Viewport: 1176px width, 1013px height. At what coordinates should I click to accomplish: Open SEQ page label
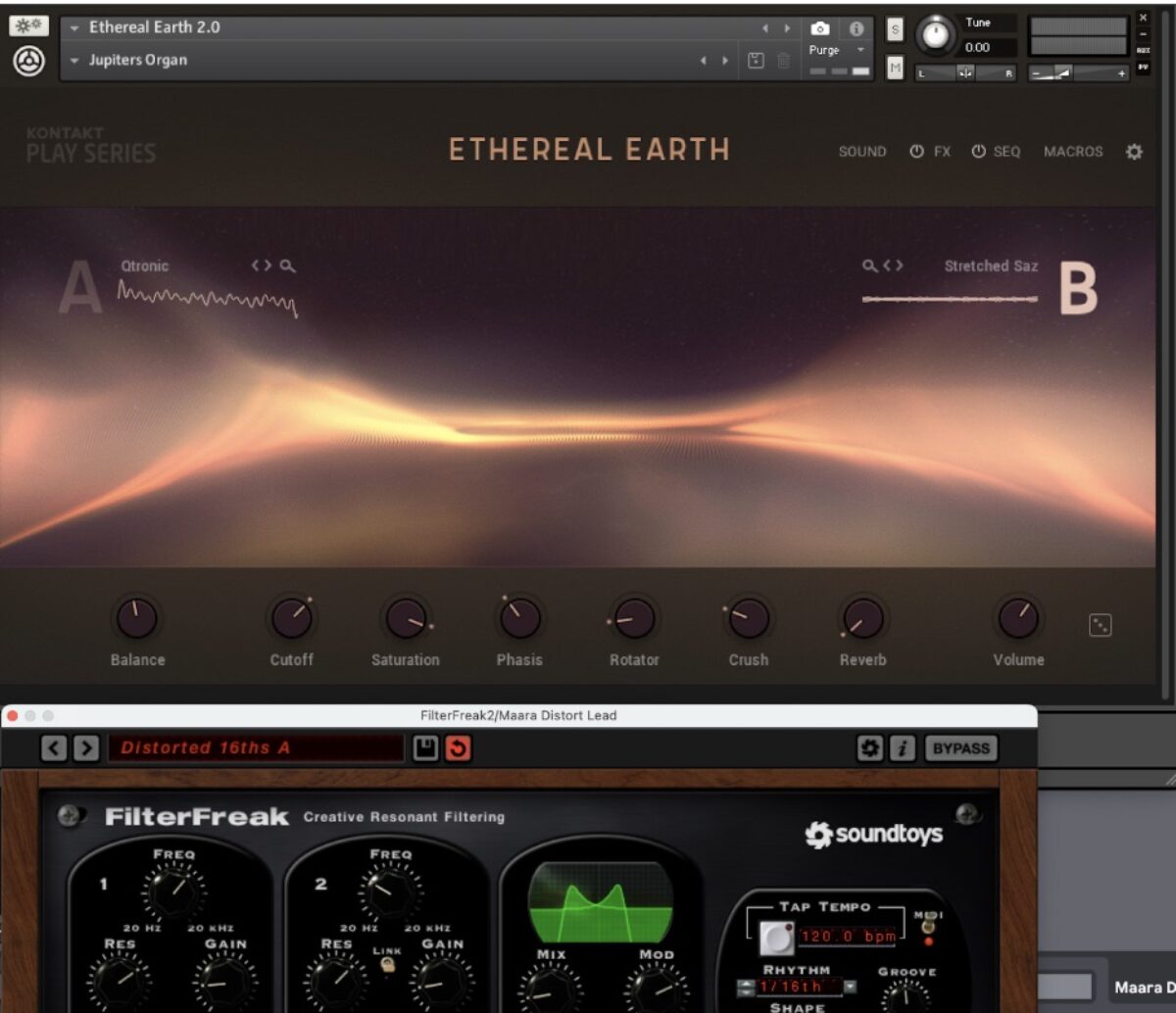pyautogui.click(x=1006, y=152)
